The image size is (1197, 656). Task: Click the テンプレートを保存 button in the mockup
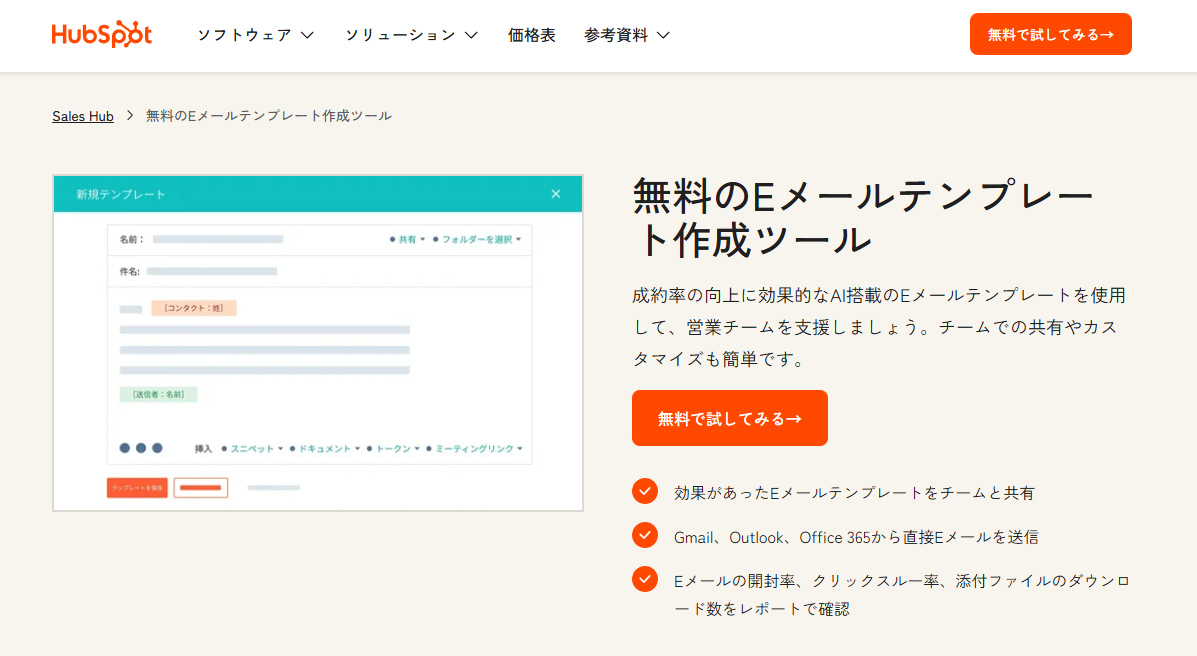click(x=136, y=487)
